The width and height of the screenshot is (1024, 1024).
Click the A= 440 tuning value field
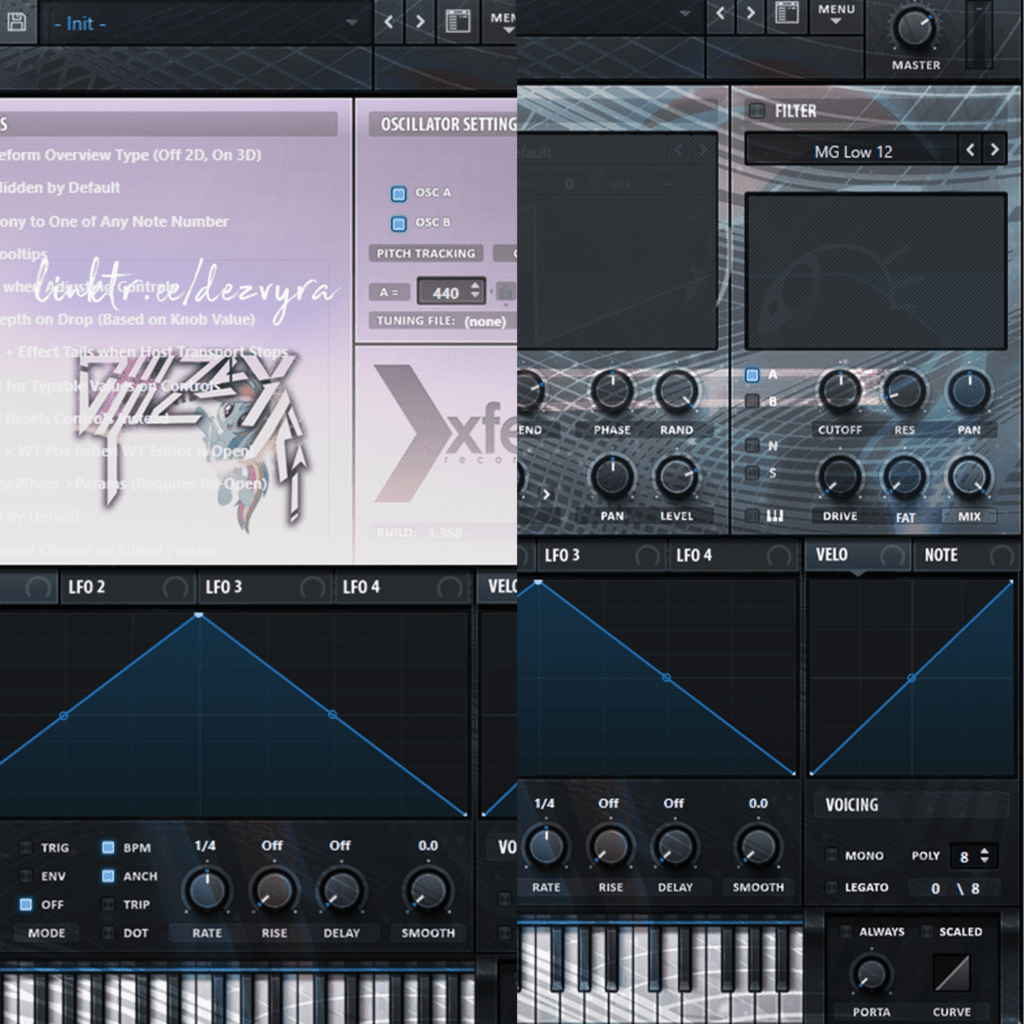445,293
